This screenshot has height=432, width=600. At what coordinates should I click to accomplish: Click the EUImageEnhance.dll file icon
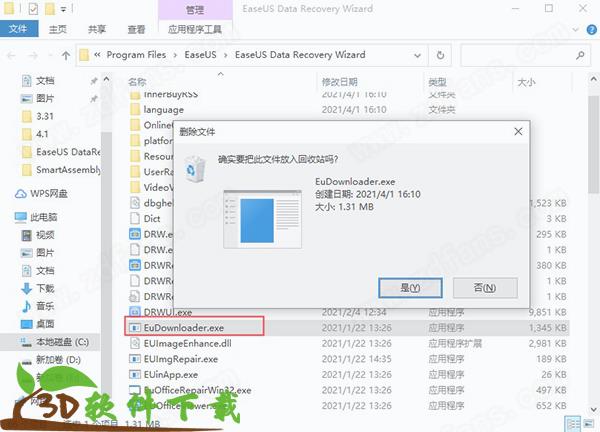[135, 344]
